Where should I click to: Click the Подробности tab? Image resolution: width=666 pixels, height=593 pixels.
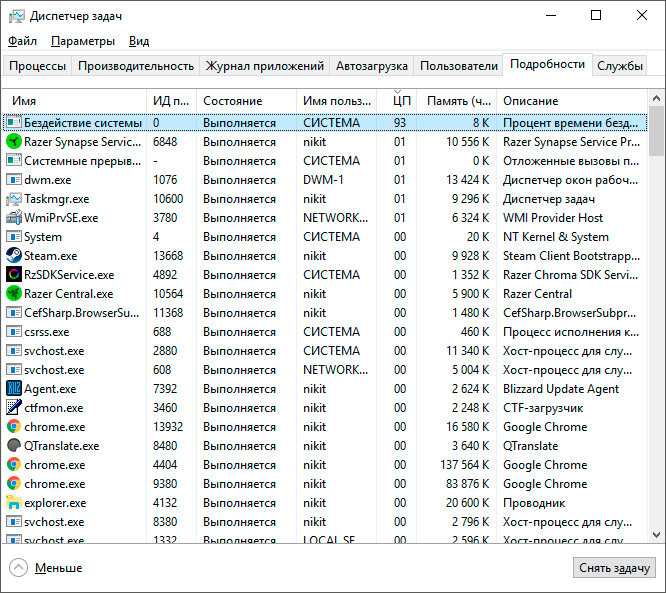[x=547, y=64]
